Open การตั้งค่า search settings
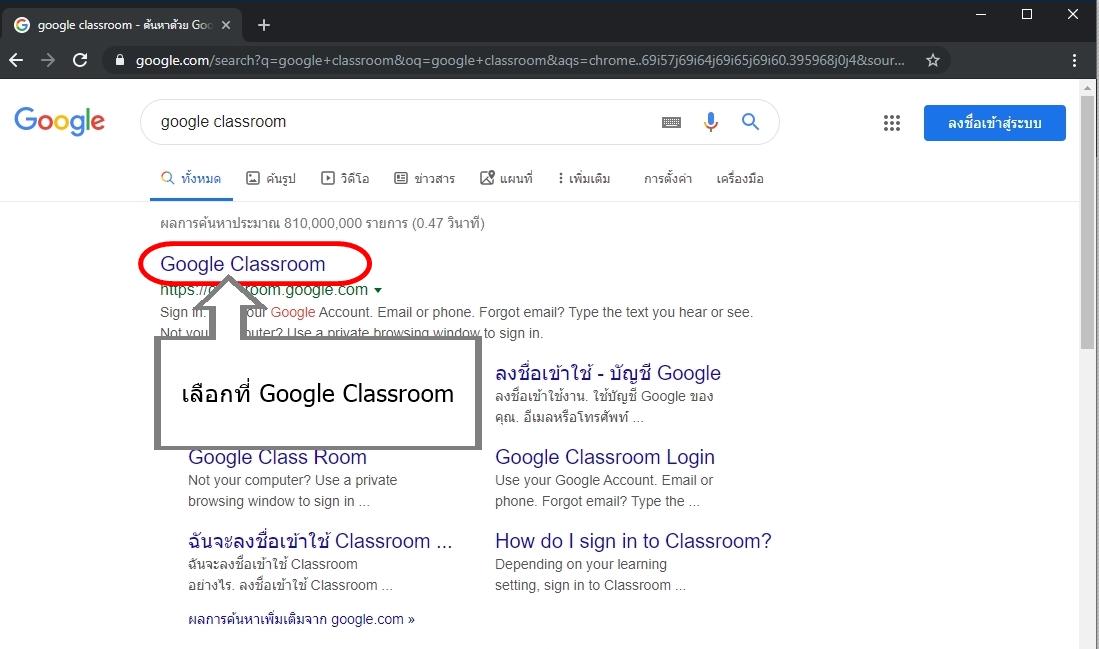 [x=668, y=179]
